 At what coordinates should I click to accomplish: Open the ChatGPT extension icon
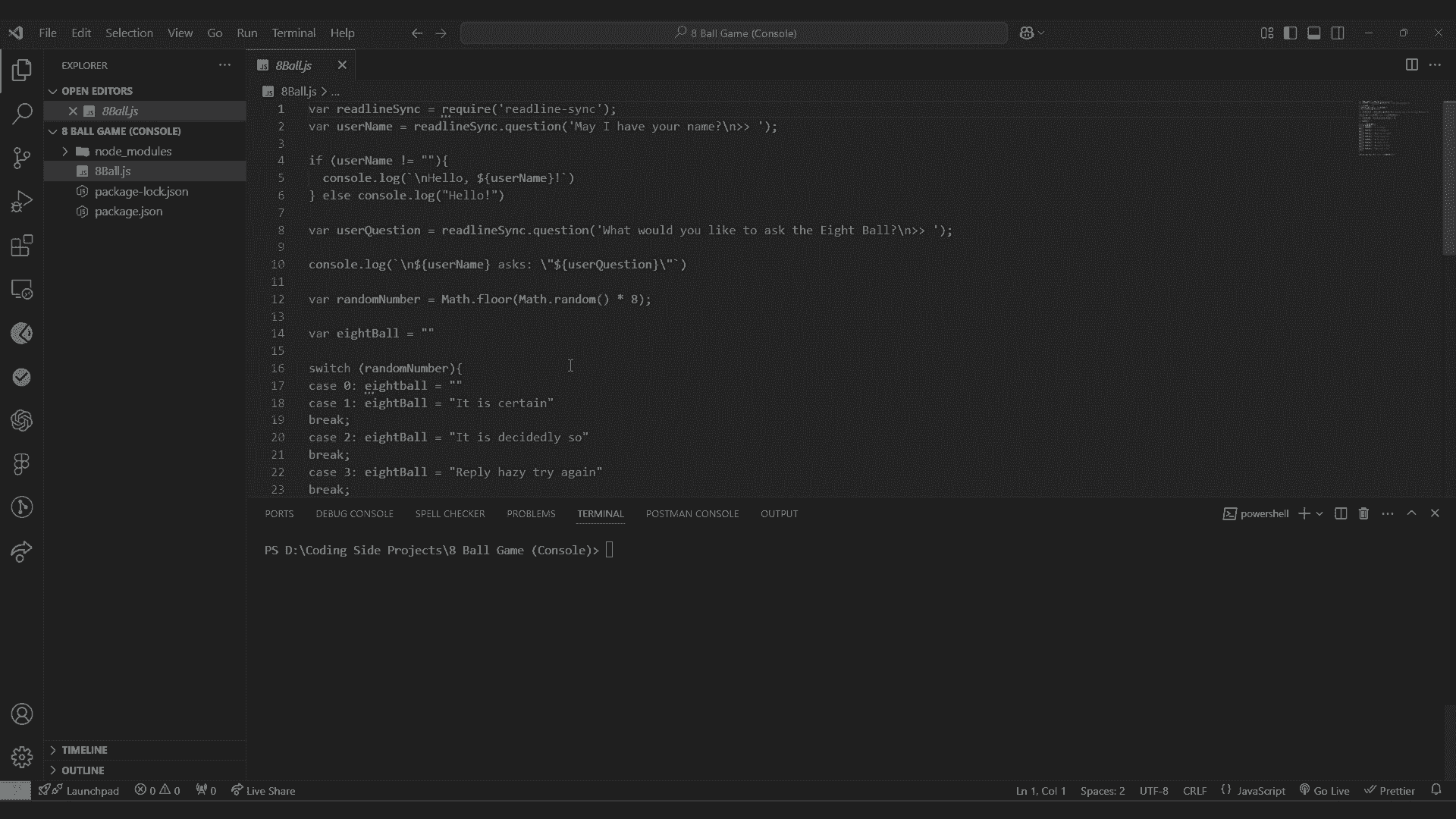[x=22, y=420]
